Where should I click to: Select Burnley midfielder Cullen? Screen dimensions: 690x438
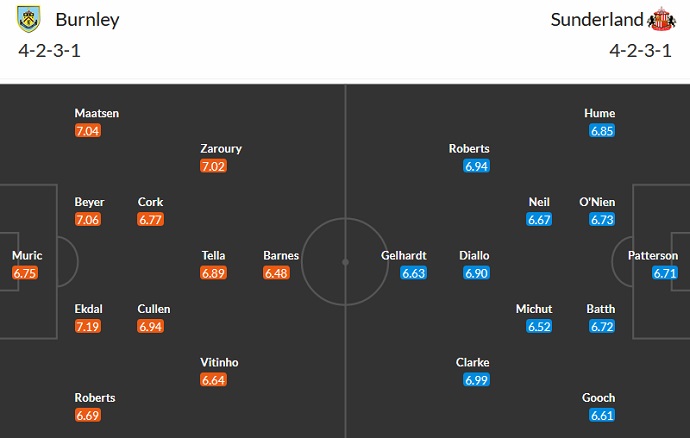pos(154,309)
